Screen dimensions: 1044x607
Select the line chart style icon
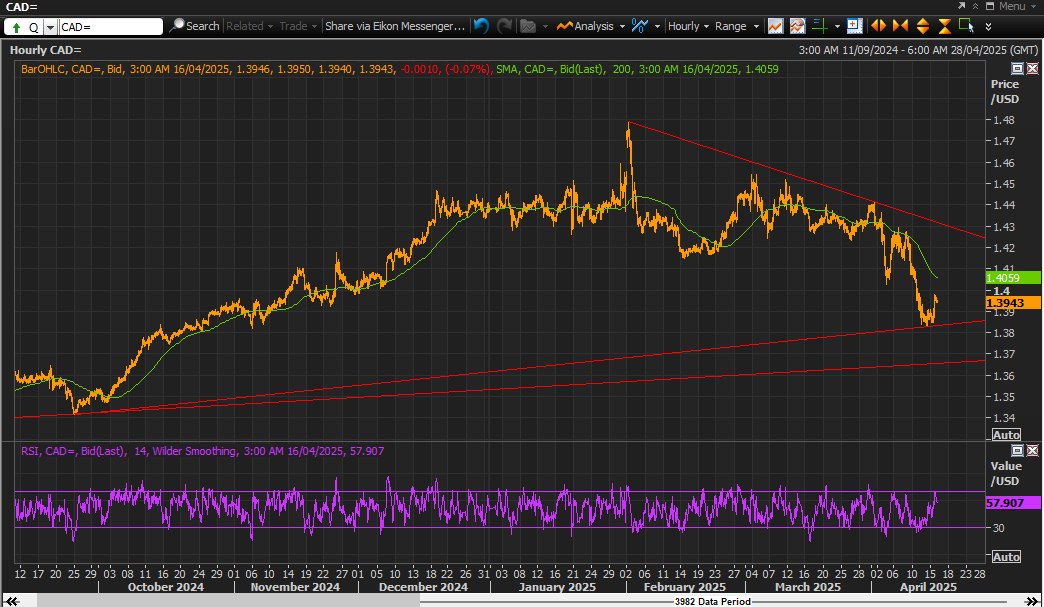[775, 26]
